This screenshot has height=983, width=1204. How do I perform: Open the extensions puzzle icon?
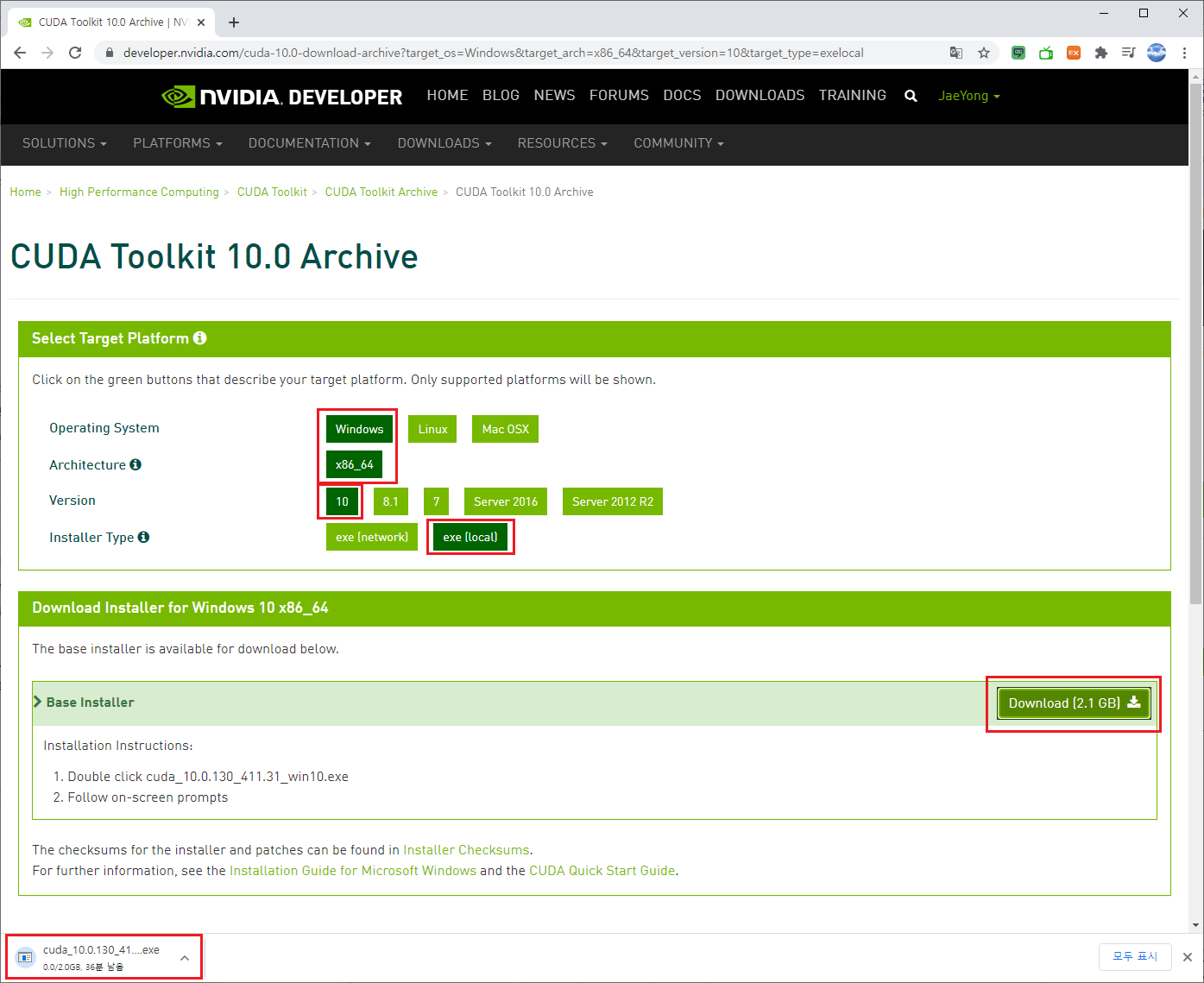pyautogui.click(x=1100, y=53)
